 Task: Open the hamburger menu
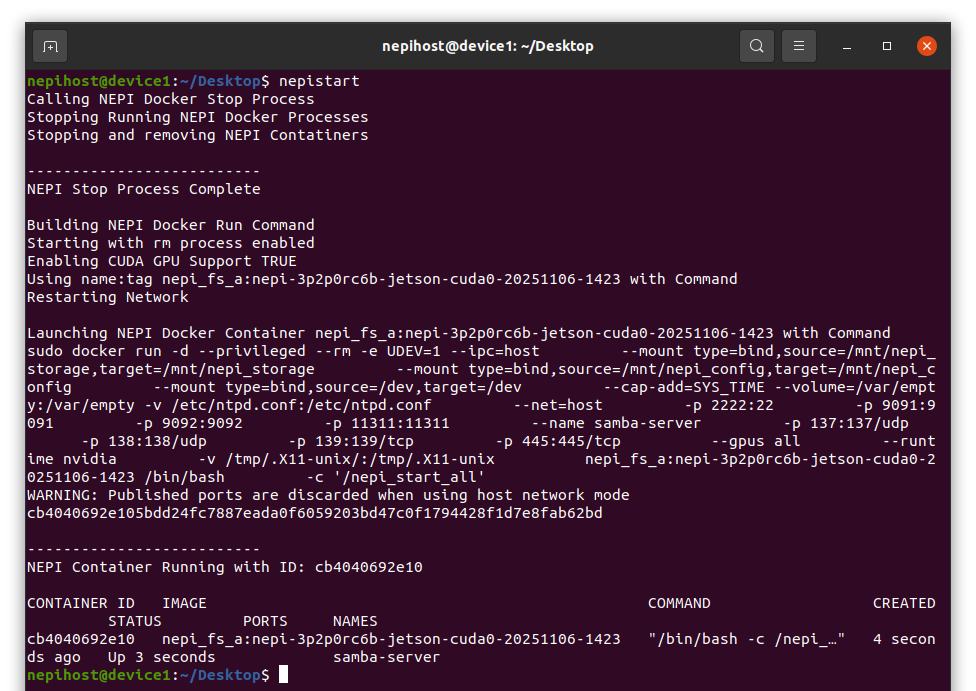[798, 46]
